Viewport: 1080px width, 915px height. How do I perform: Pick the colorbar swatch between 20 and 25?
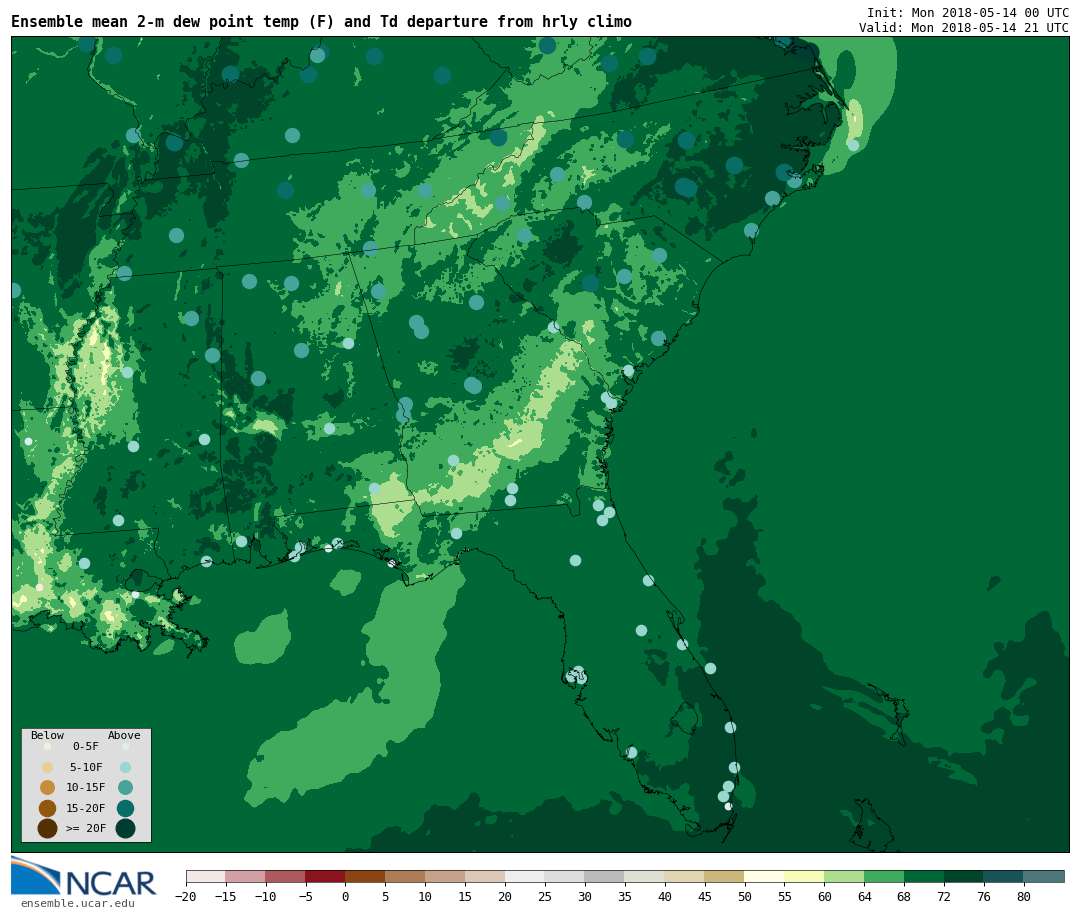pyautogui.click(x=526, y=876)
